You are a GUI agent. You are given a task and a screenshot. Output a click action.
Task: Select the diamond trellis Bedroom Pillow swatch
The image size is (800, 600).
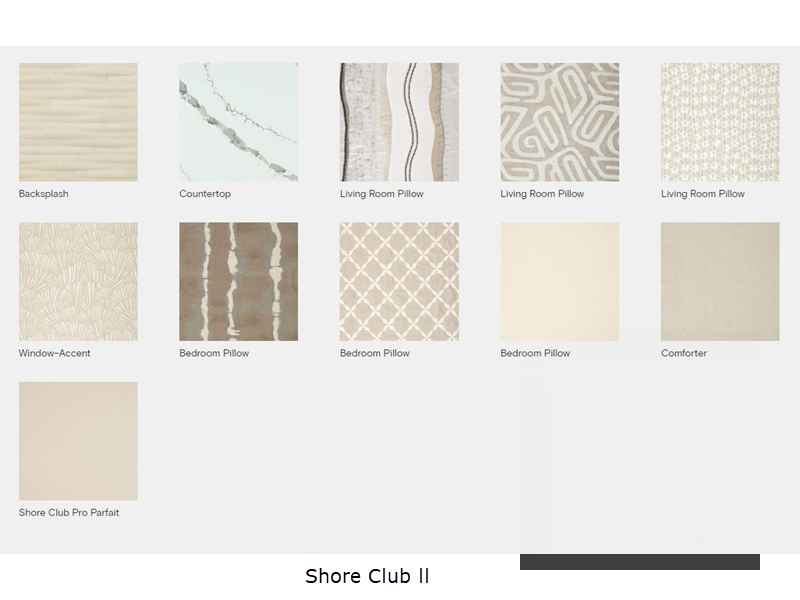(399, 282)
